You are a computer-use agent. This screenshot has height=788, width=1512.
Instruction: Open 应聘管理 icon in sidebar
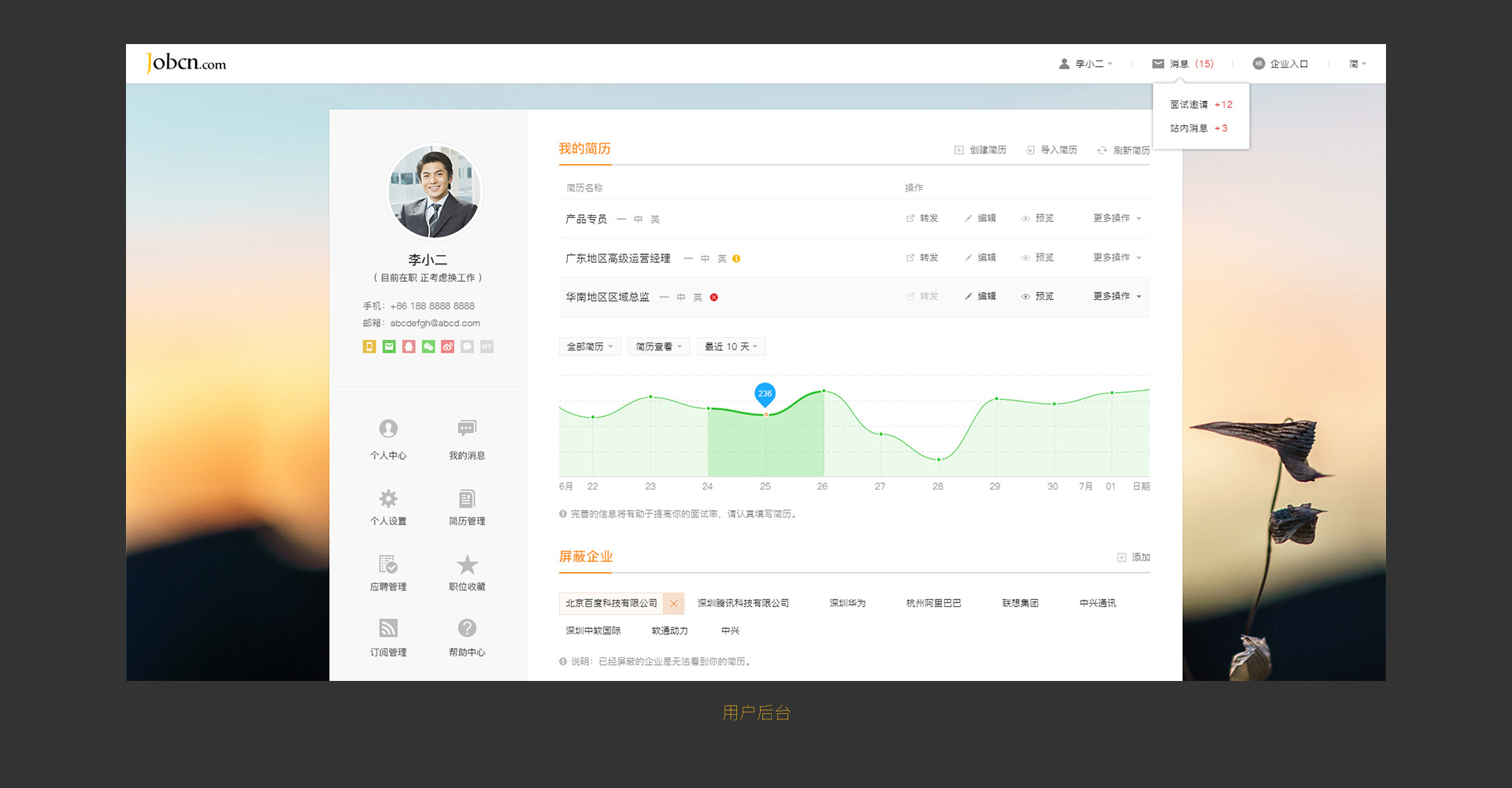pos(388,564)
